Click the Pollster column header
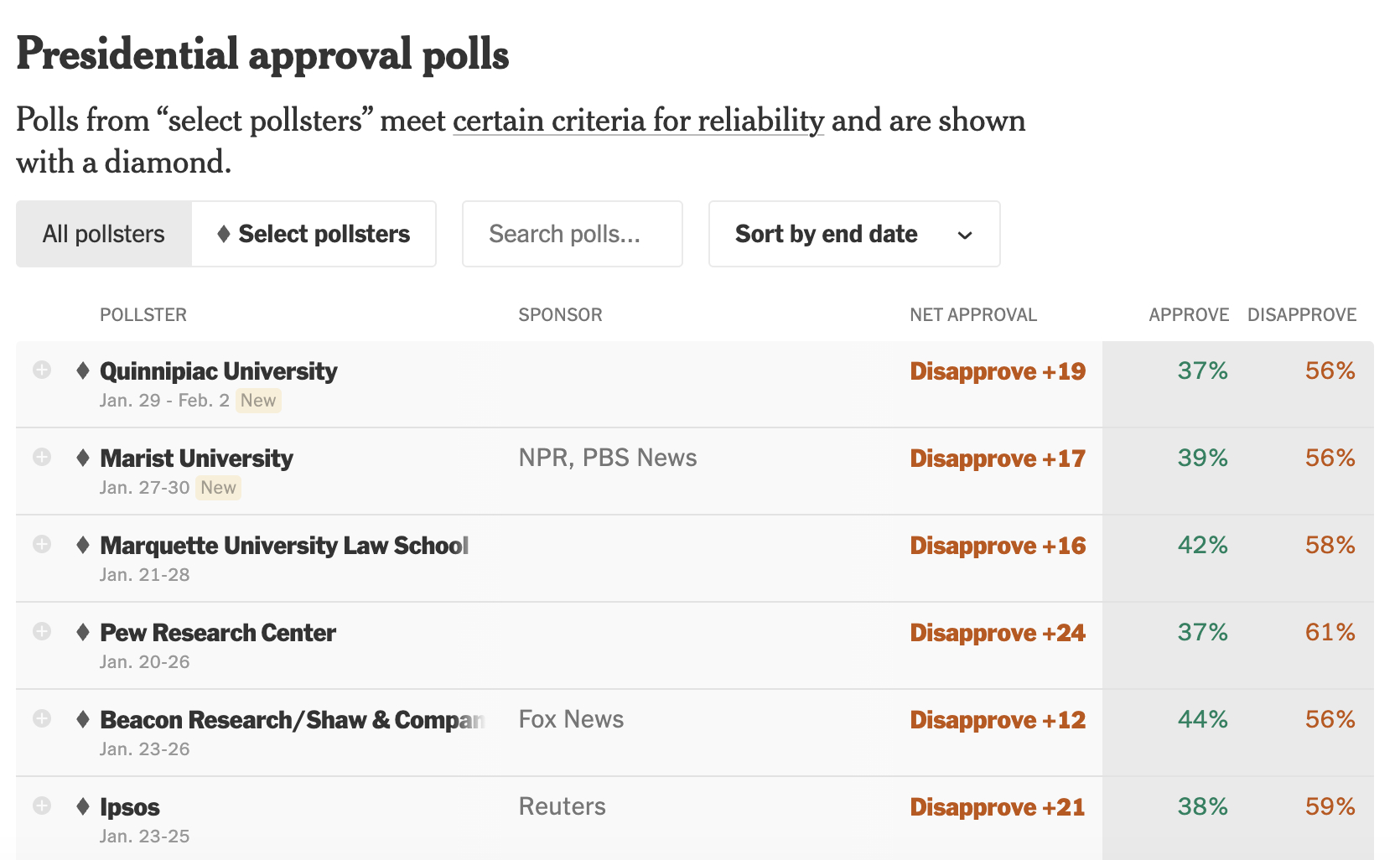This screenshot has width=1400, height=860. 143,315
